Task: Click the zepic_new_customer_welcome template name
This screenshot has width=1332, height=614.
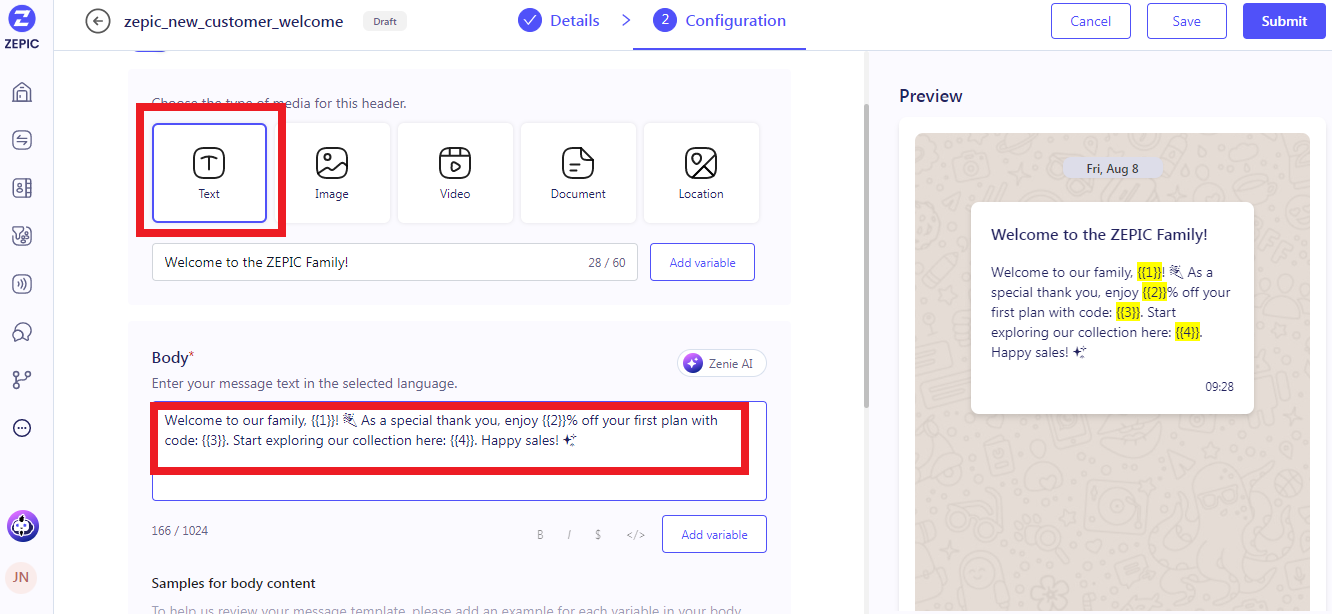Action: tap(233, 21)
